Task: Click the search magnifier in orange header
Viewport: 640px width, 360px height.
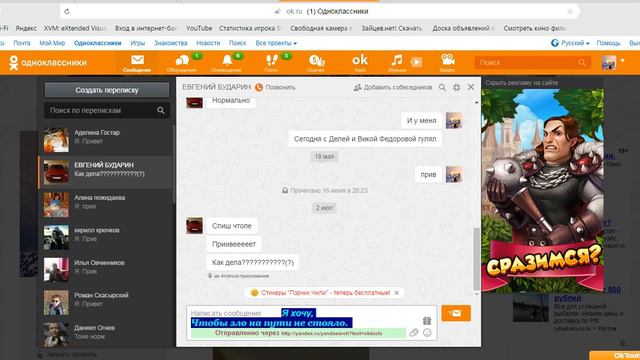Action: coord(582,62)
